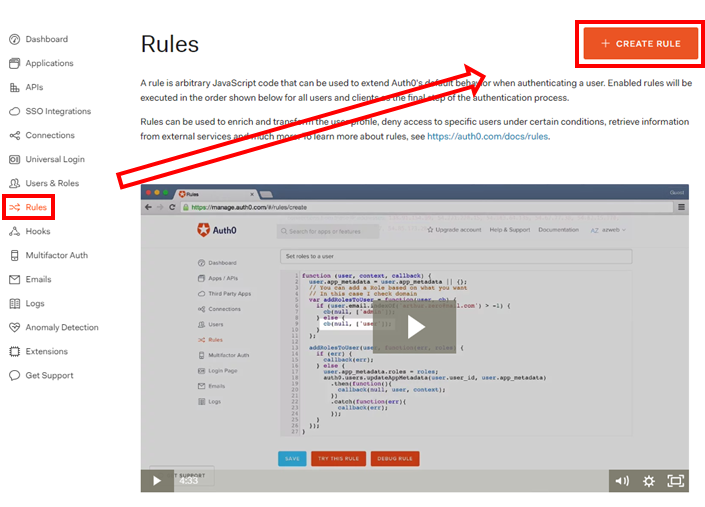Click the Create Rule button

coord(641,44)
